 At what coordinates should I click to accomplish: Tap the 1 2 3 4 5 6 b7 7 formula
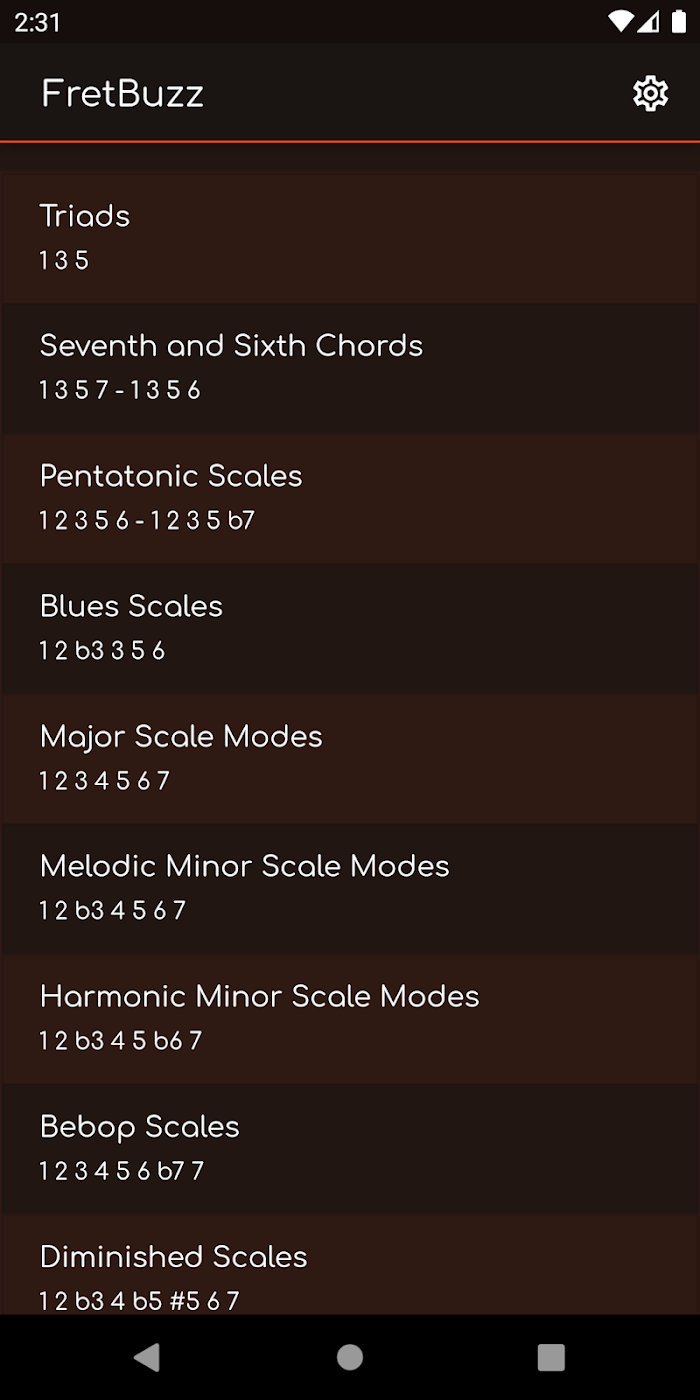click(121, 1171)
